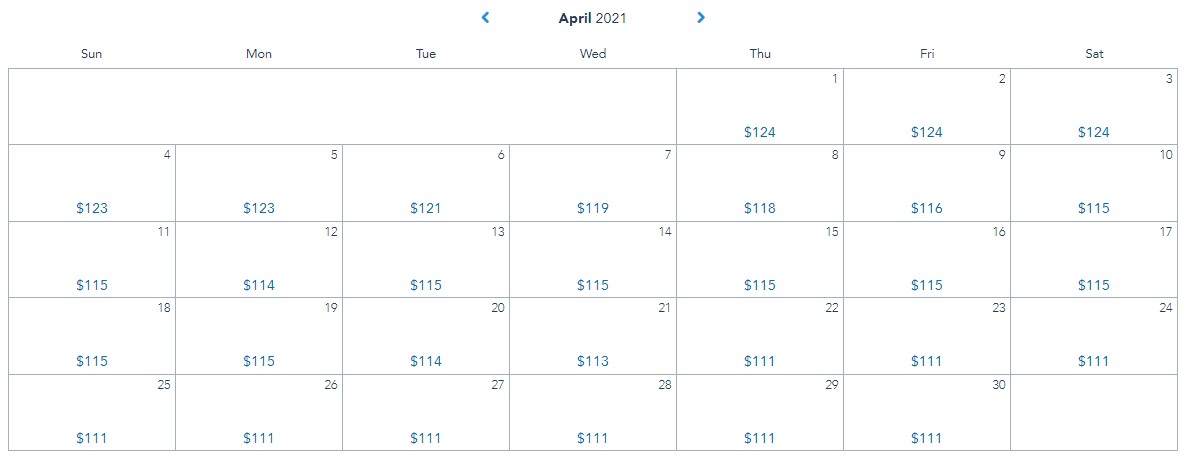Advance to next month using right chevron
The width and height of the screenshot is (1187, 459).
(701, 17)
